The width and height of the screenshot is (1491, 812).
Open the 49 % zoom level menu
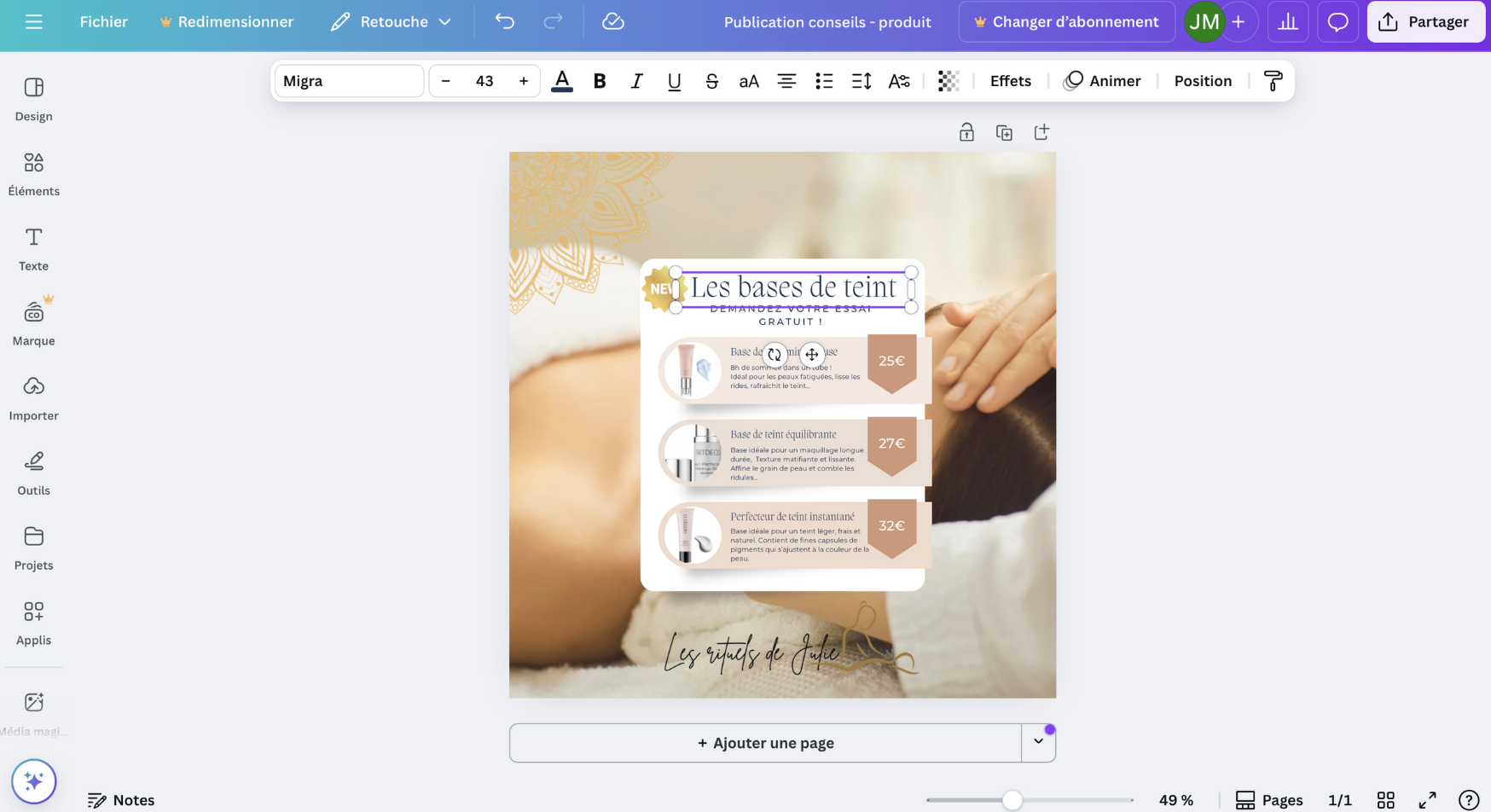(1175, 800)
